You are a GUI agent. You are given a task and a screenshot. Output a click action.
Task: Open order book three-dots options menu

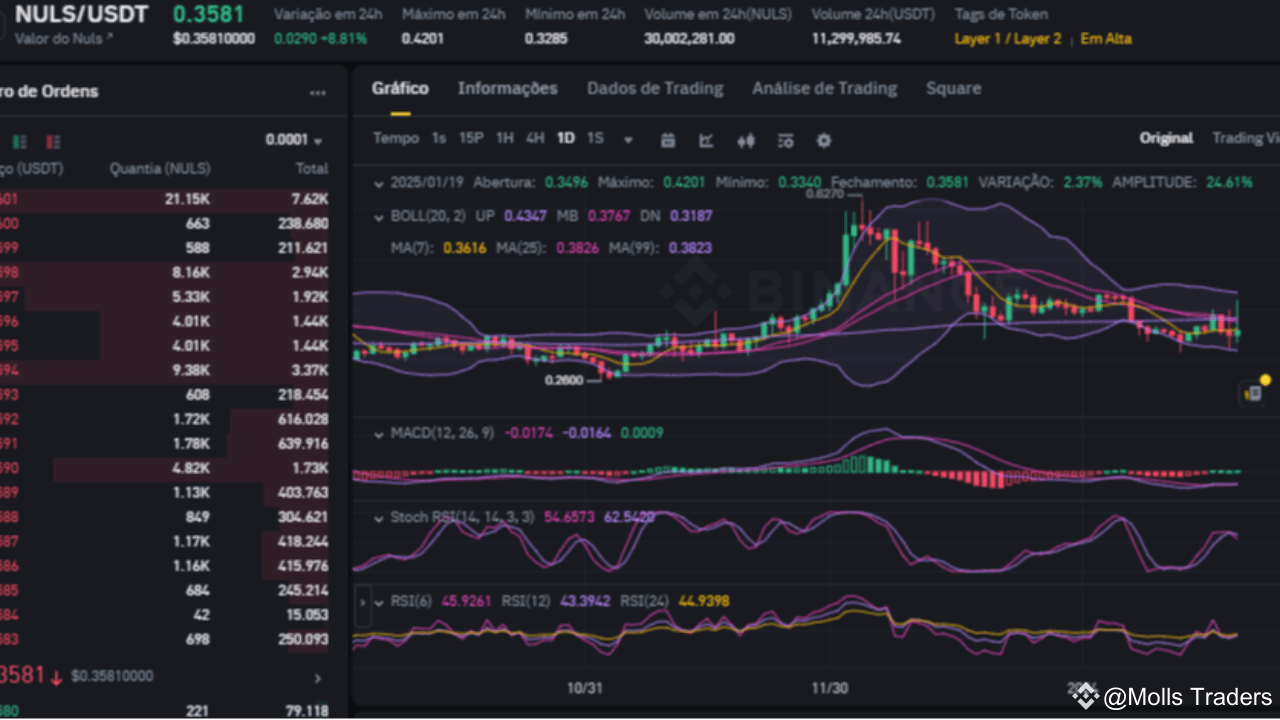click(x=318, y=92)
